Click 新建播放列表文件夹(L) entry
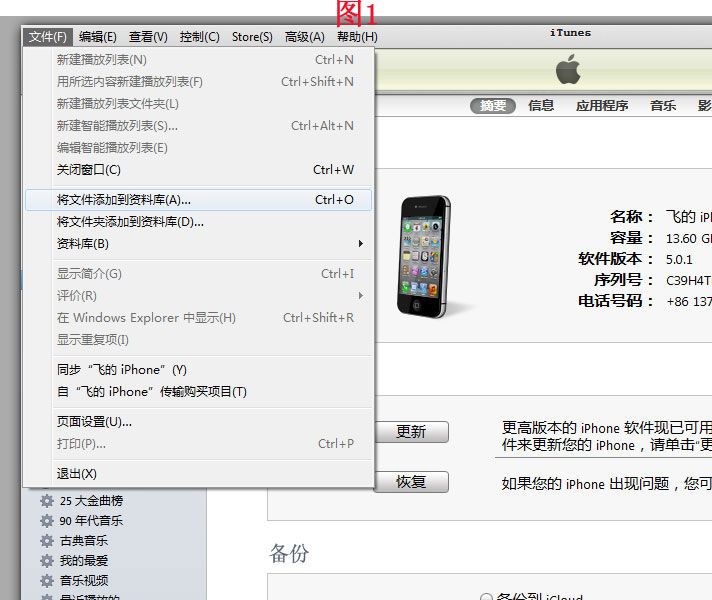This screenshot has height=600, width=712. click(199, 104)
